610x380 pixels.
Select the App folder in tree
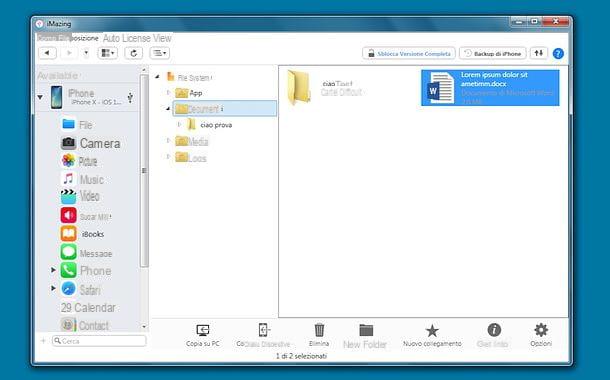189,93
